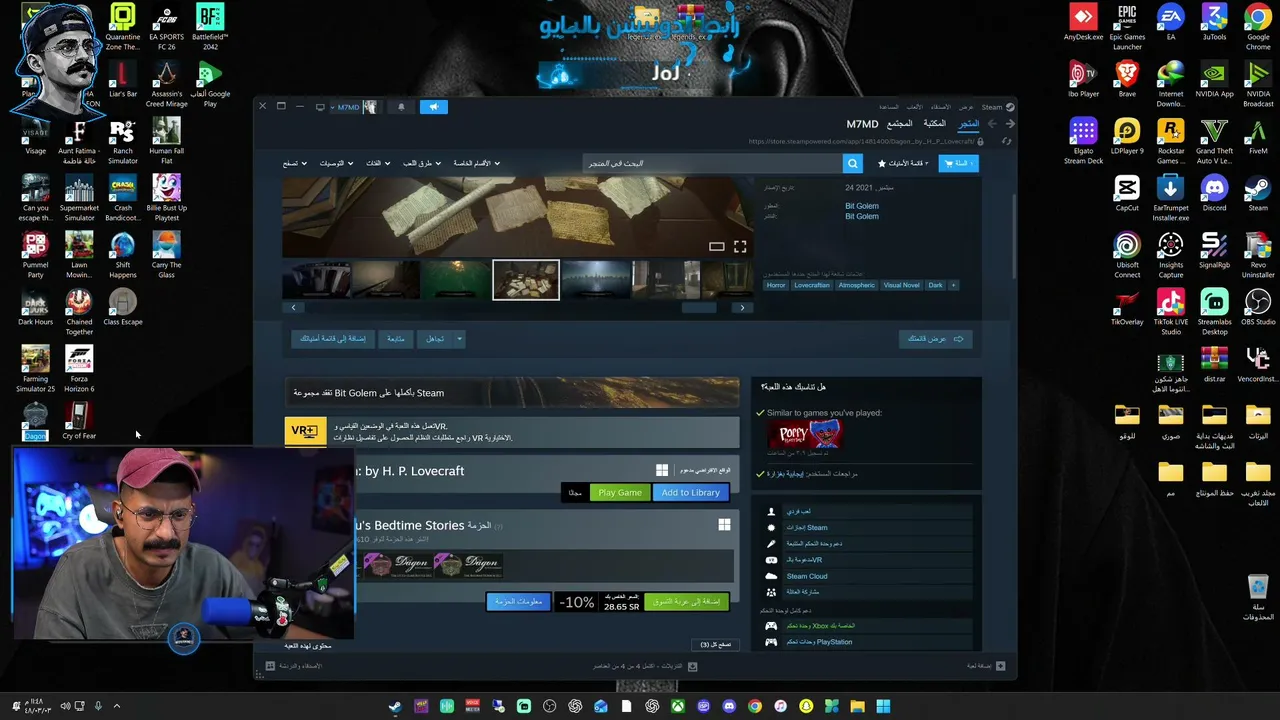Select Grand Theft Auto V desktop icon
The width and height of the screenshot is (1280, 720).
click(1214, 141)
